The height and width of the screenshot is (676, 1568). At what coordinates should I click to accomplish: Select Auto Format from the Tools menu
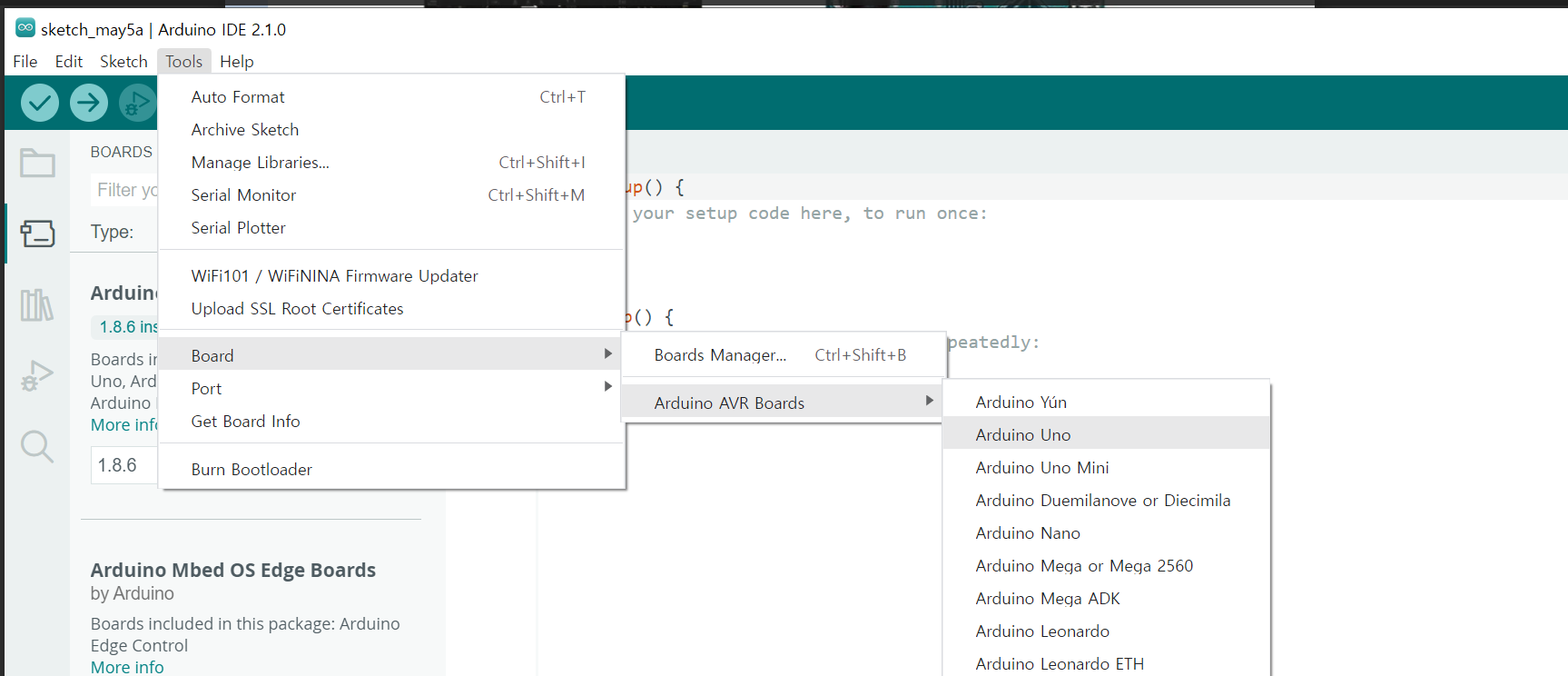pyautogui.click(x=392, y=97)
